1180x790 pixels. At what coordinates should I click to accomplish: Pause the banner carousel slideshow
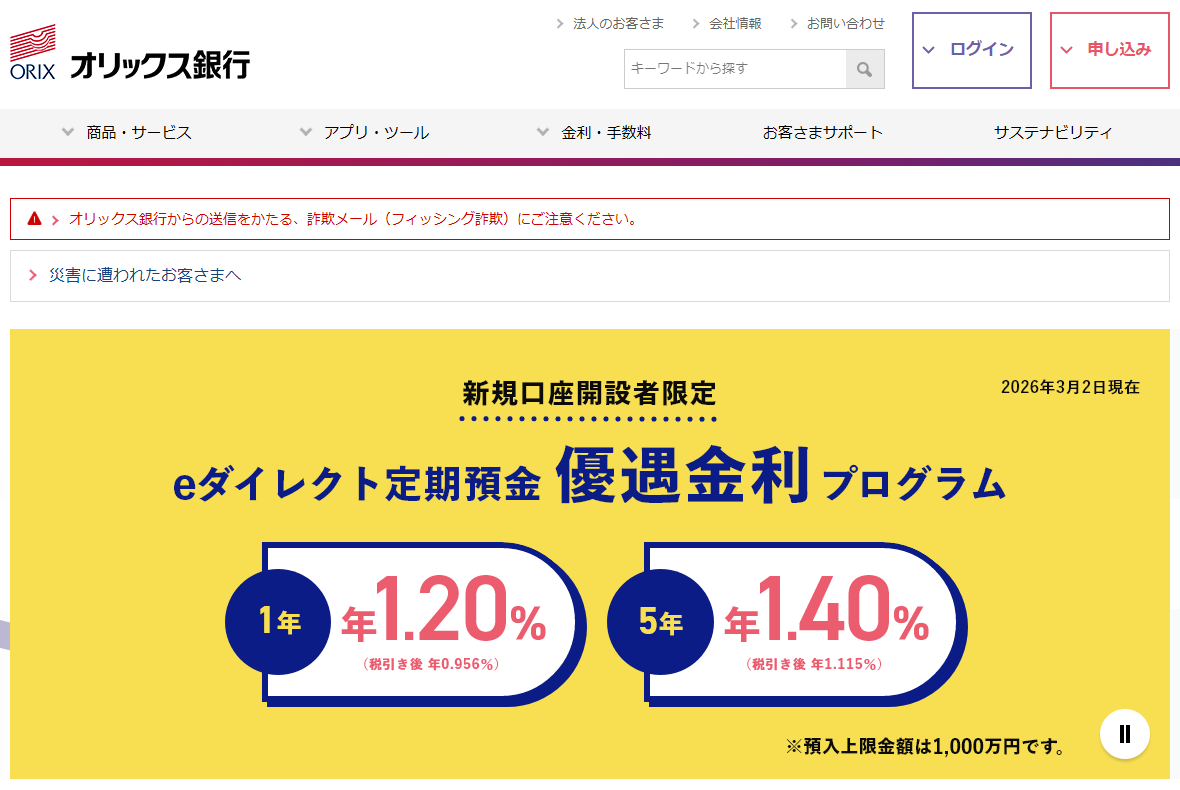pos(1125,734)
